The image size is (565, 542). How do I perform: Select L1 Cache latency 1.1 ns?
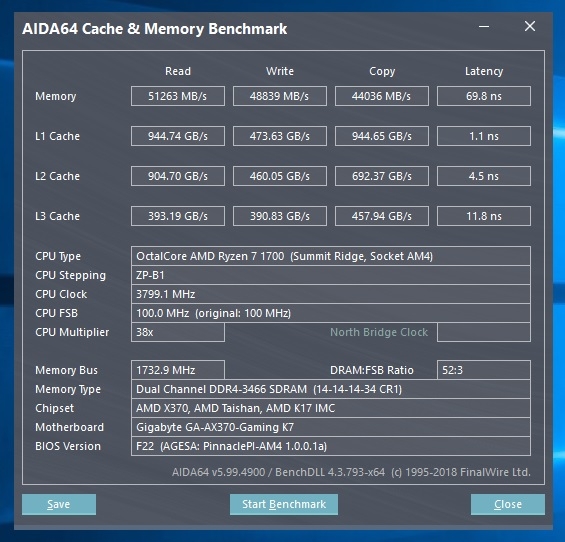(x=484, y=136)
